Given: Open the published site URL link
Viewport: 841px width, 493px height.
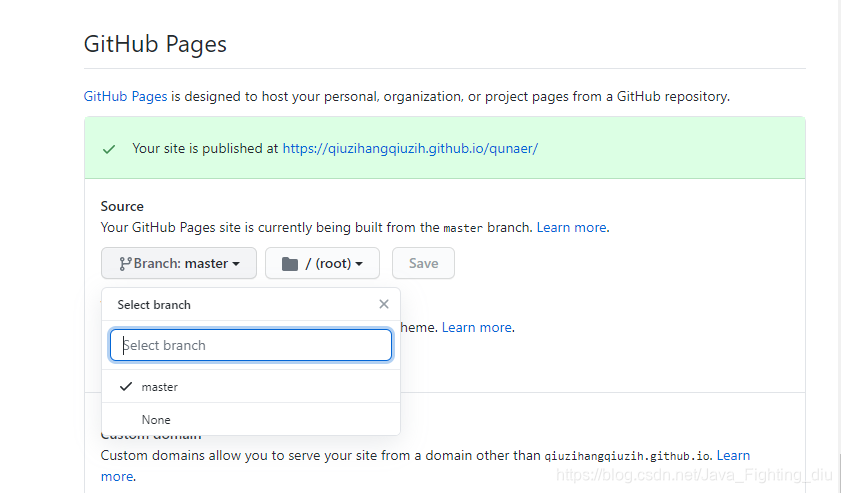Looking at the screenshot, I should [x=410, y=149].
